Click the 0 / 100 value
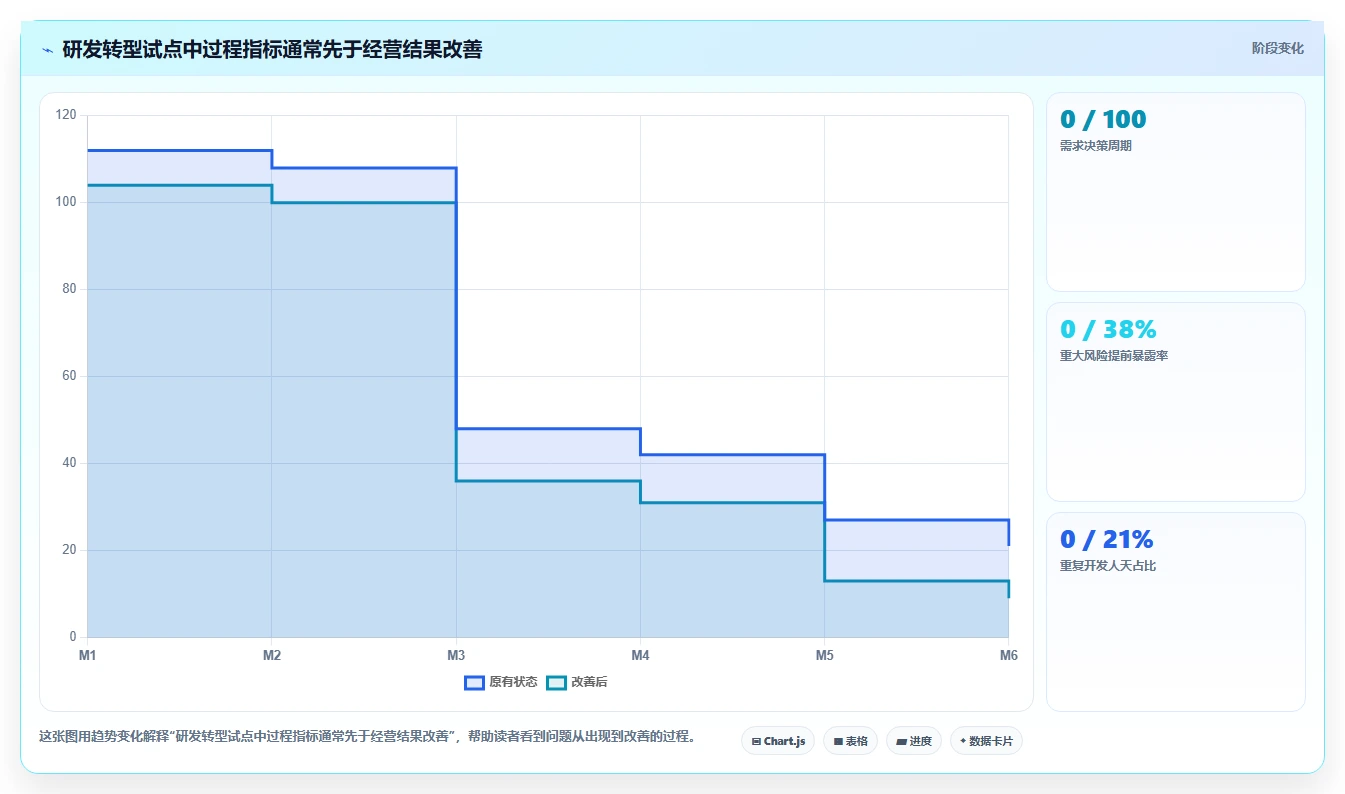Screen dimensions: 1345x794 pos(1103,120)
